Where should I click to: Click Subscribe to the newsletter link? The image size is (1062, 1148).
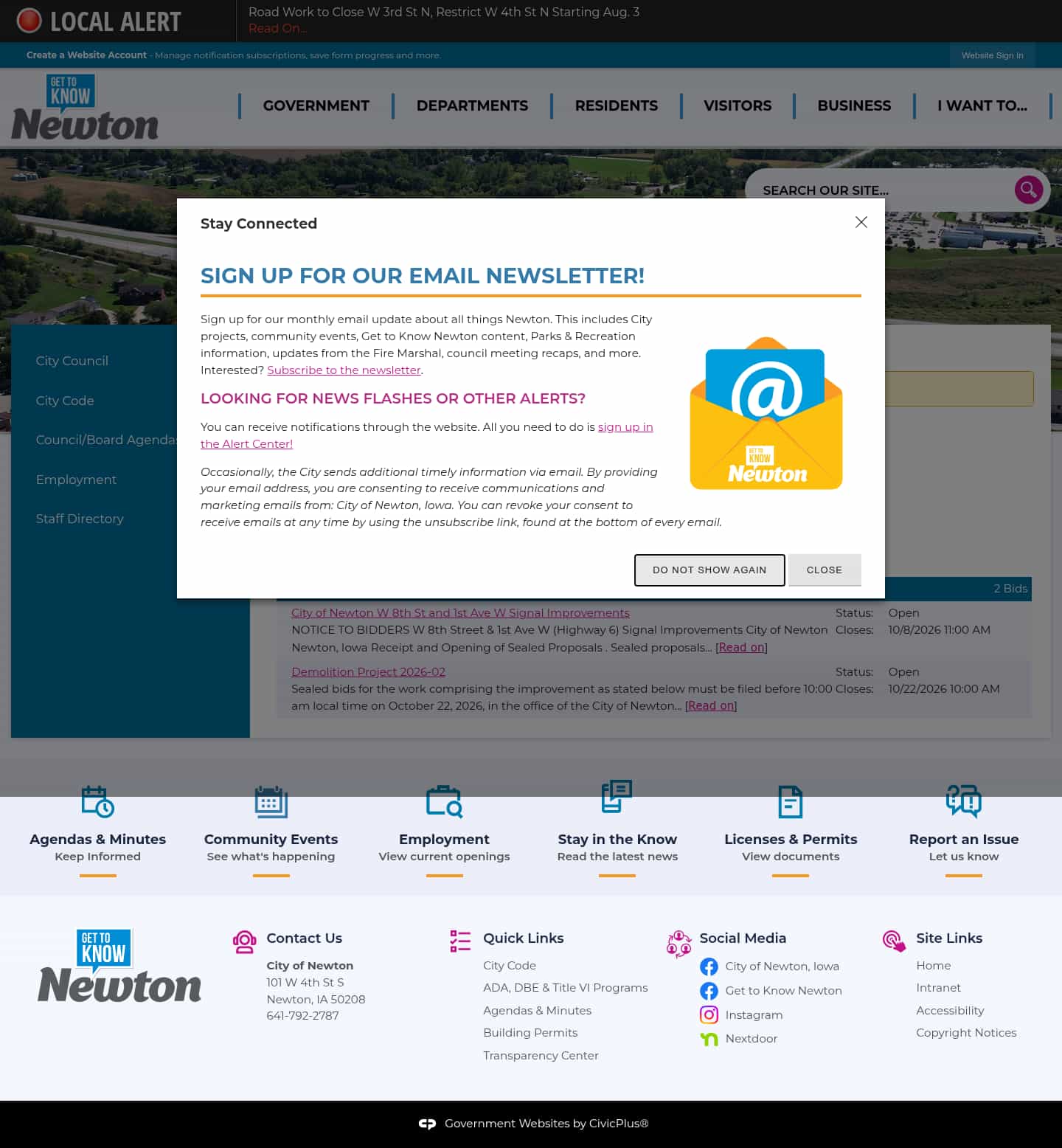click(x=344, y=370)
